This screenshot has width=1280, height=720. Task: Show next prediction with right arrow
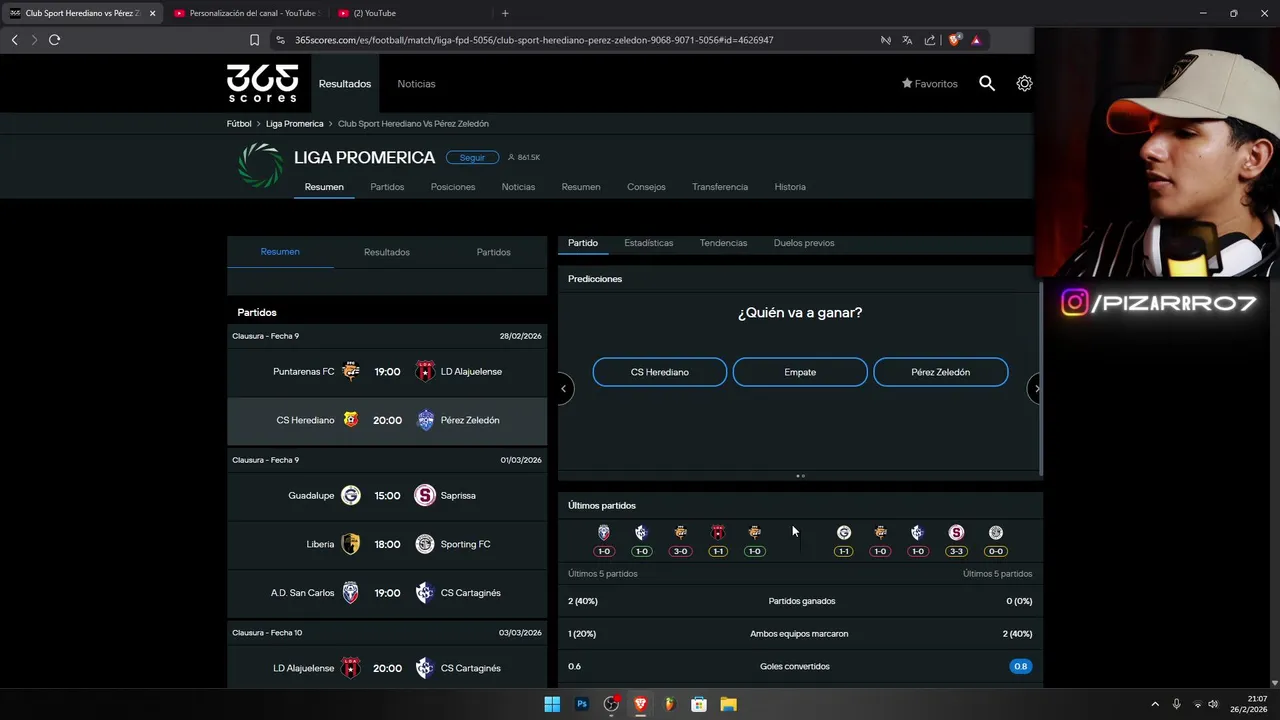tap(1036, 388)
